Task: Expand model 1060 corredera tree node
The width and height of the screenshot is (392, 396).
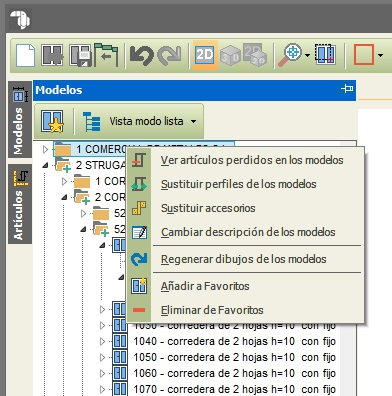Action: tap(102, 373)
